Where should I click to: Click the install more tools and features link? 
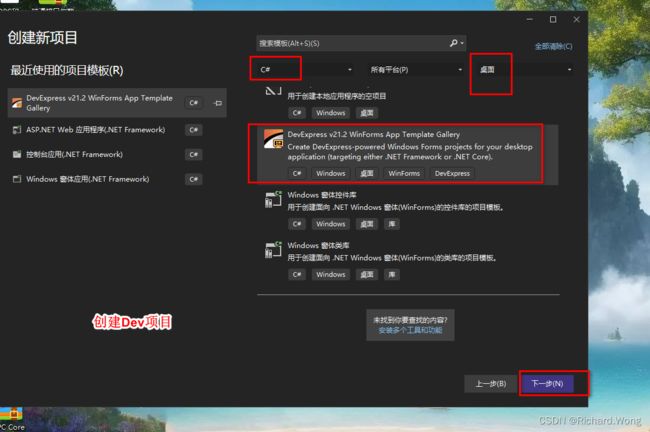pyautogui.click(x=410, y=330)
